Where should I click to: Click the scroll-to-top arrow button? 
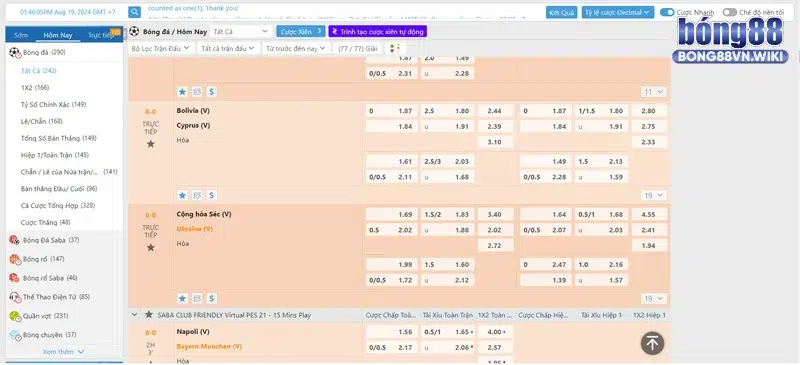pyautogui.click(x=652, y=343)
